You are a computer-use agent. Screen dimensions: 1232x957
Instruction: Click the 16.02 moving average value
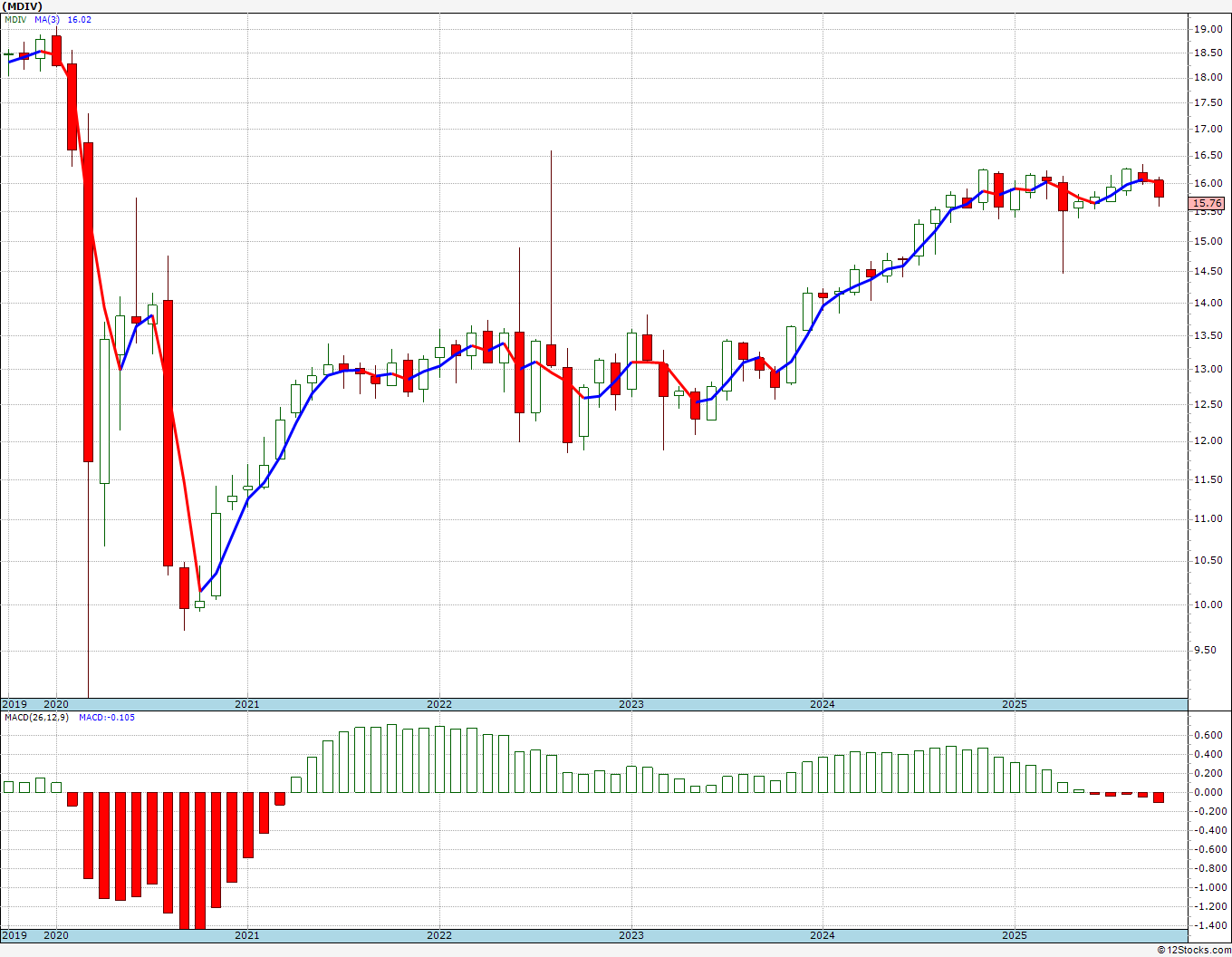click(80, 20)
